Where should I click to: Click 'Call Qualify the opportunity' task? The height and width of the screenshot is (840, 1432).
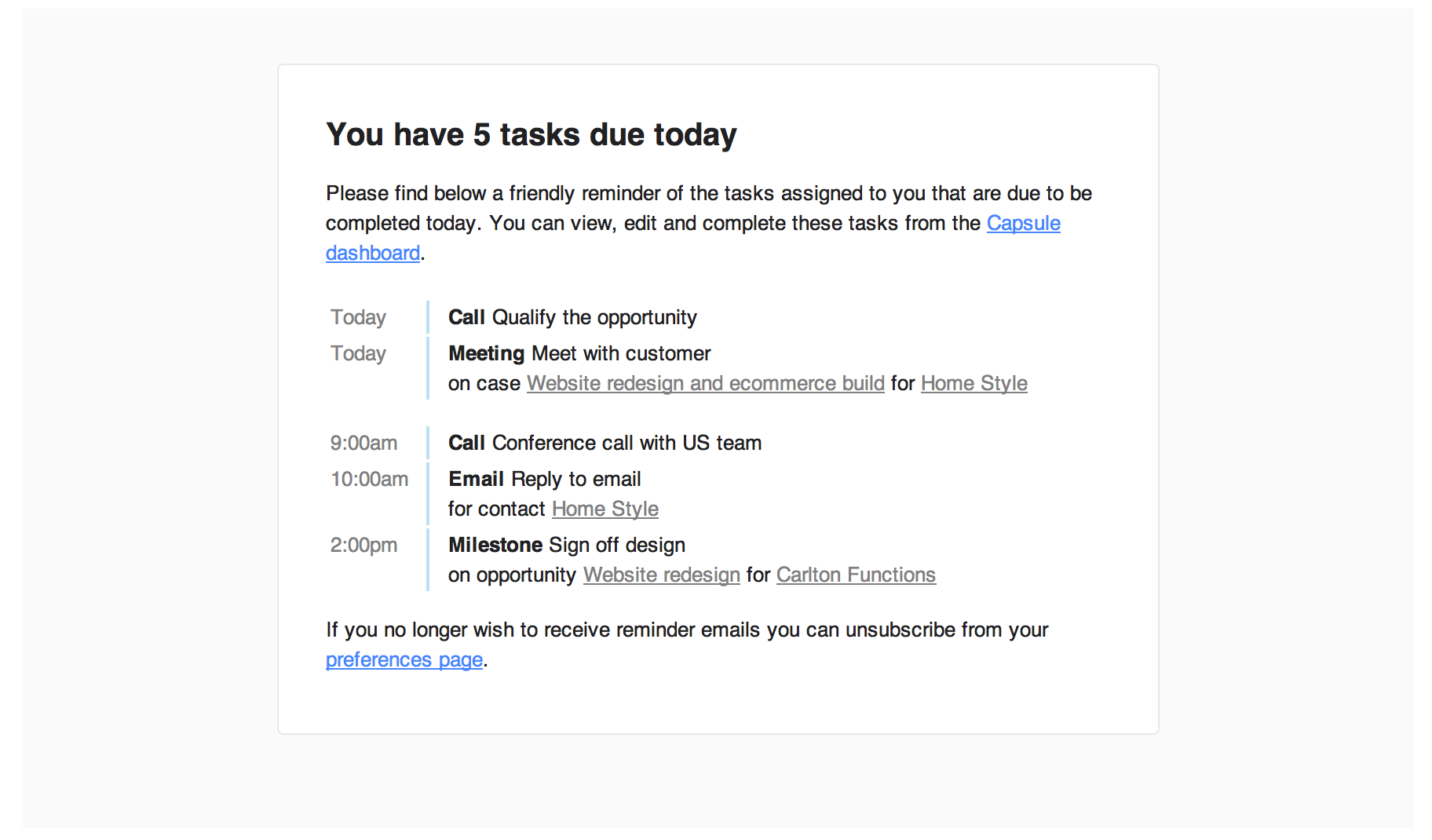[572, 317]
